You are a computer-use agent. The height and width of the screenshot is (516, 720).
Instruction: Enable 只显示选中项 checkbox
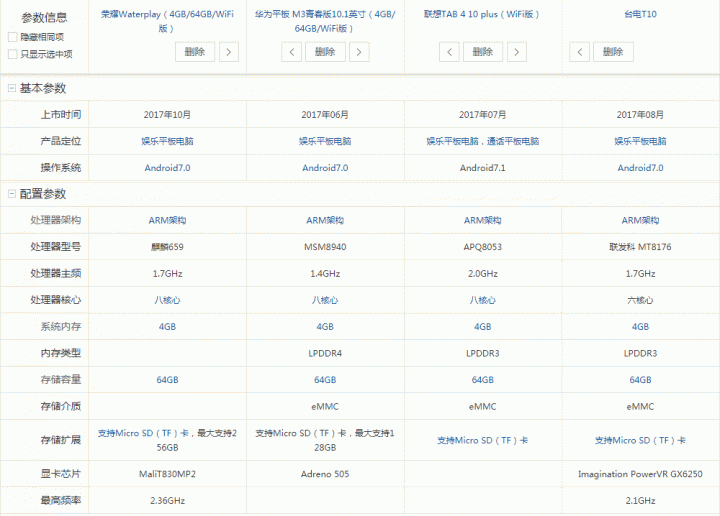click(13, 54)
